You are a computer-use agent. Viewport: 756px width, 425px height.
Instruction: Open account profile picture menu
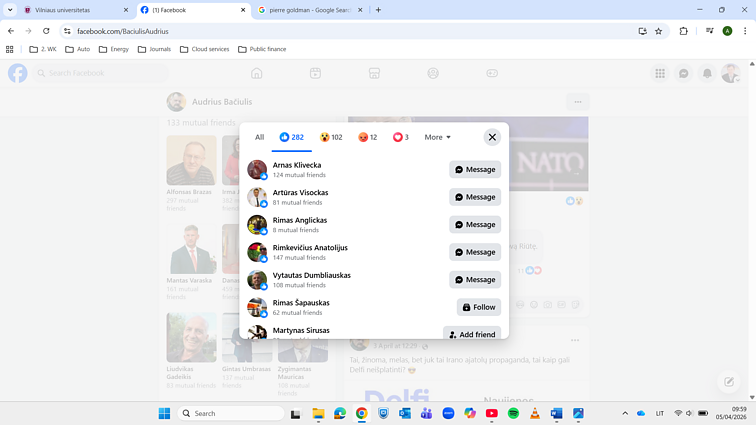tap(730, 73)
